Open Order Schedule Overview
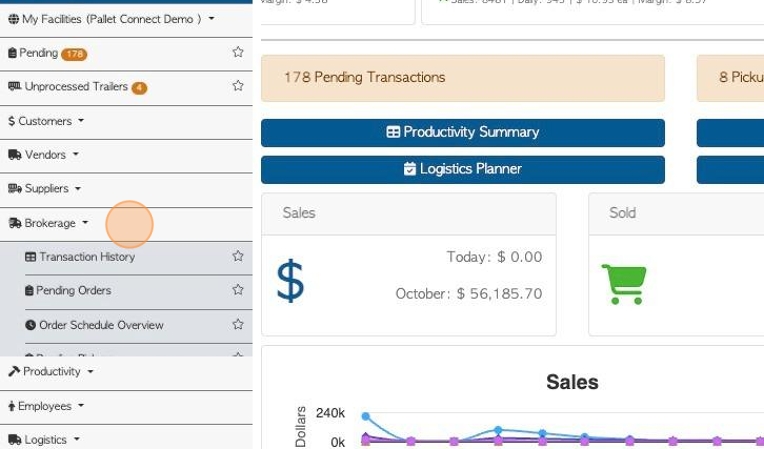 coord(95,325)
